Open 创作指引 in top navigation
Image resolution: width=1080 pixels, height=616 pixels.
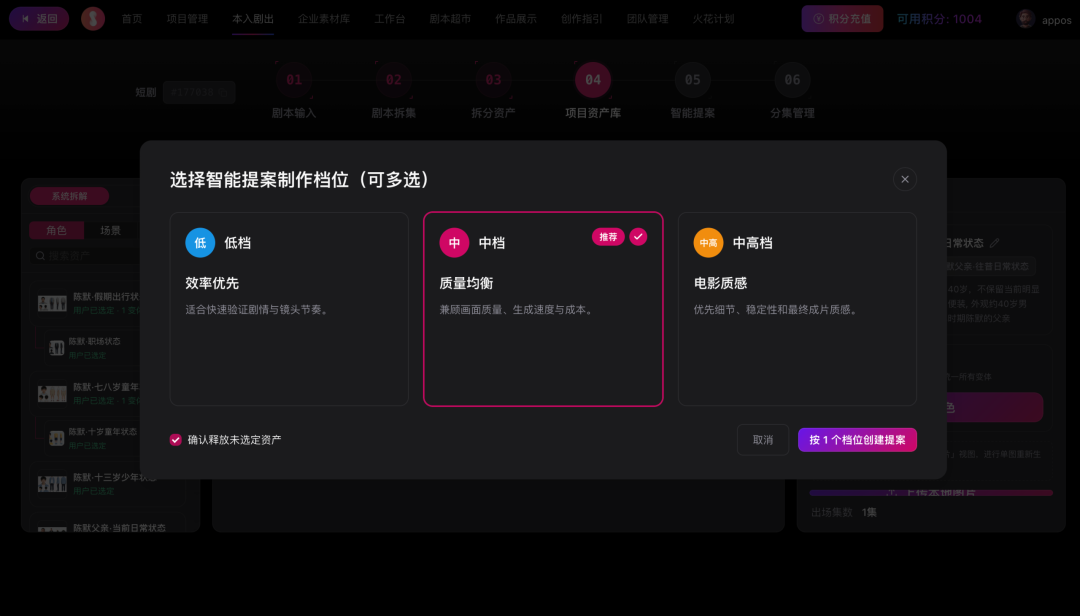(x=581, y=19)
